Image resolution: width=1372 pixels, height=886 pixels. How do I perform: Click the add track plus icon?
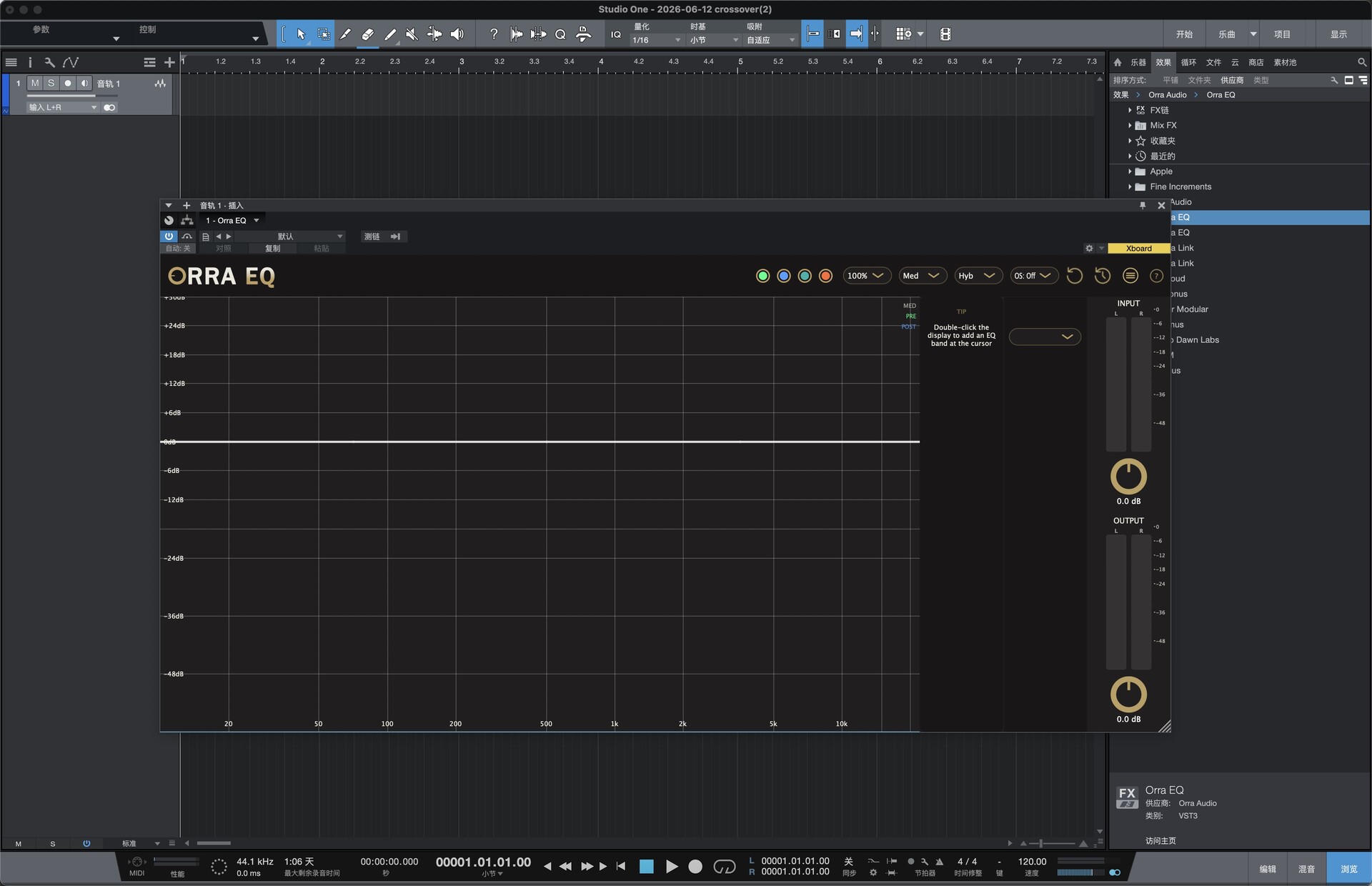click(x=169, y=62)
